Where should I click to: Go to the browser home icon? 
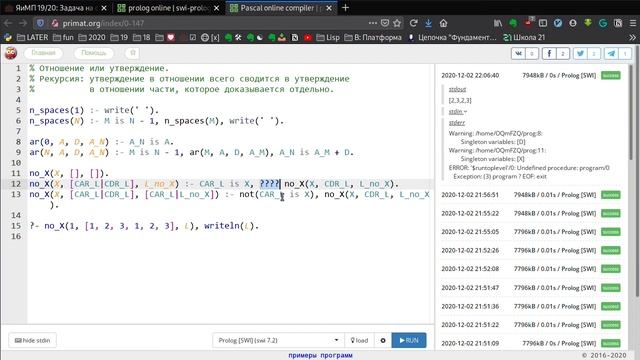(x=443, y=23)
